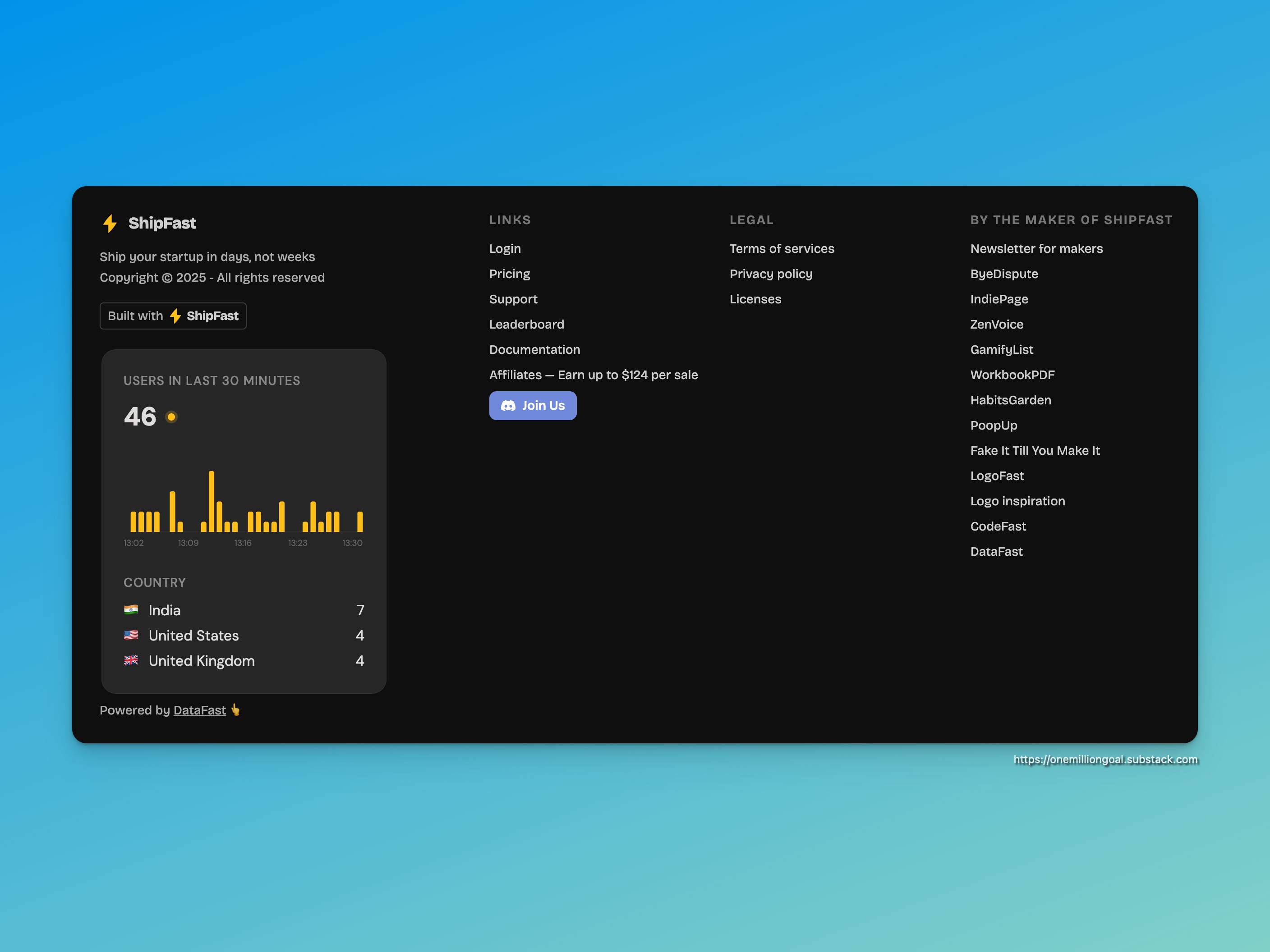1270x952 pixels.
Task: Open the Login link
Action: 505,248
